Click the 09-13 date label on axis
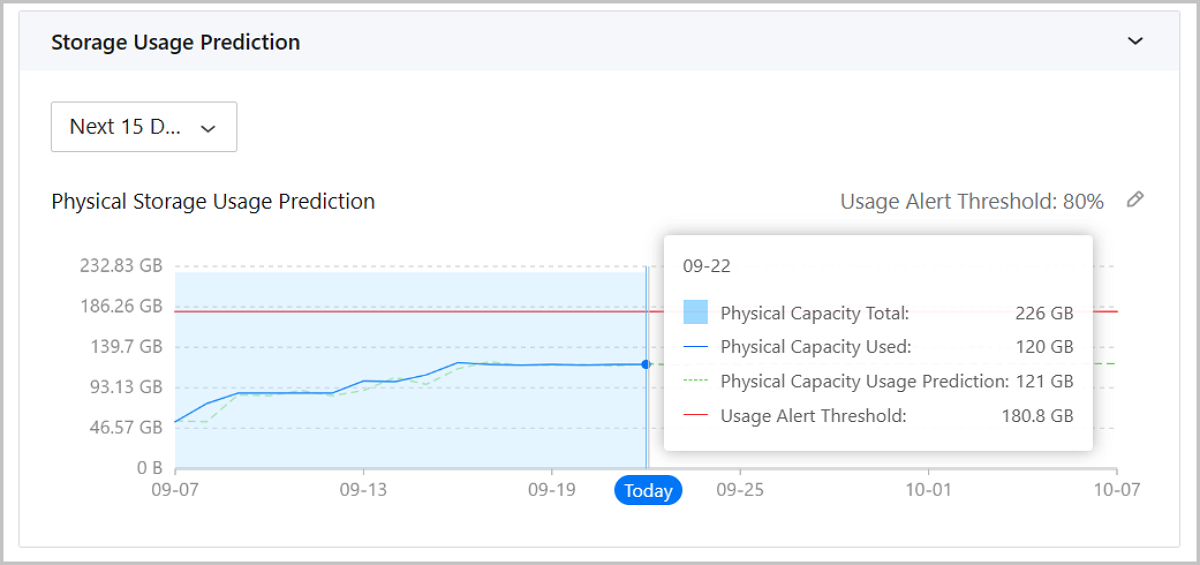Screen dimensions: 1200x565 363,490
